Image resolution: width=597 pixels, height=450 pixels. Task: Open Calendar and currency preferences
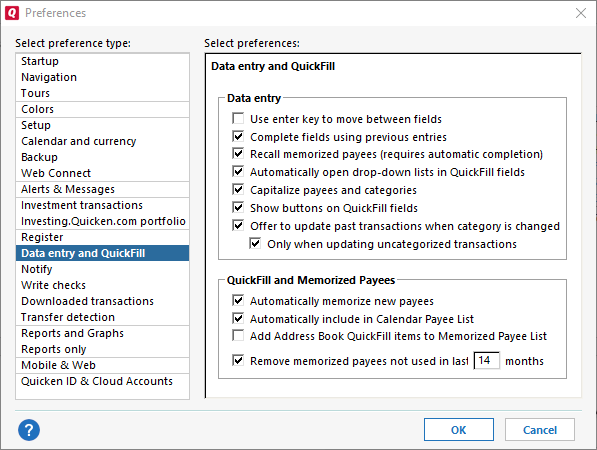coord(102,141)
